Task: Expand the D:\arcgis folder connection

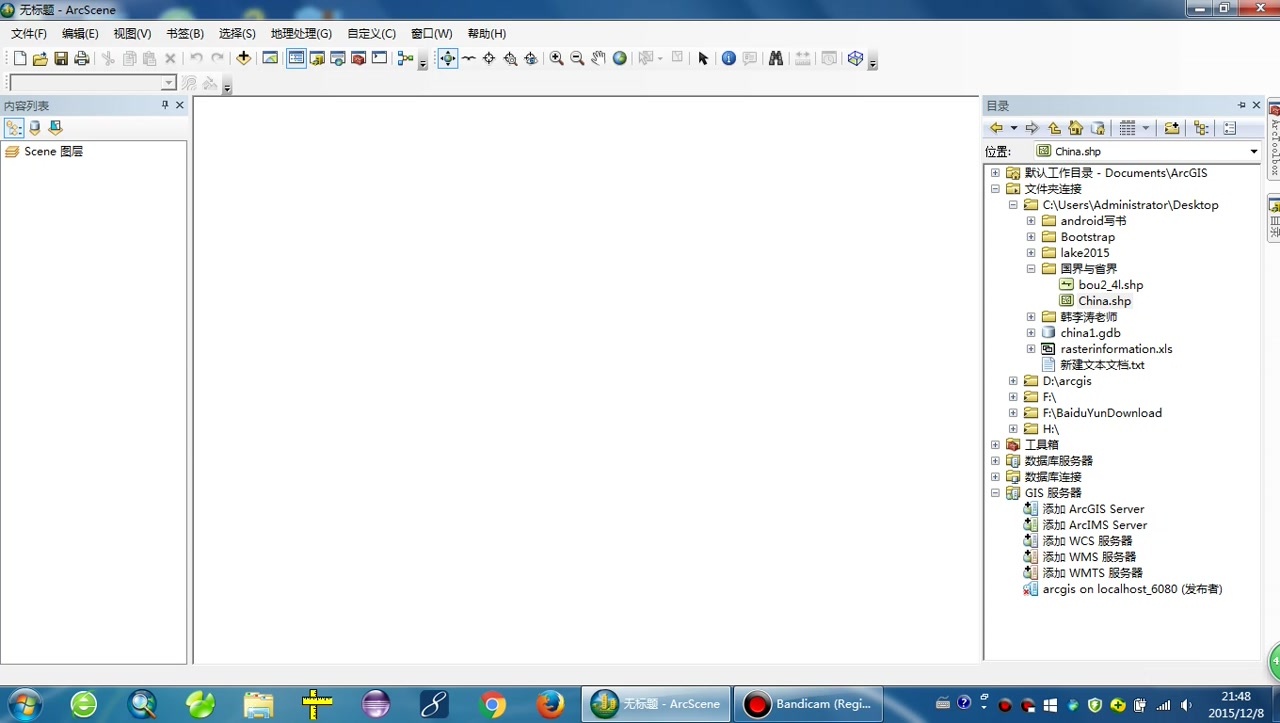Action: 1013,381
